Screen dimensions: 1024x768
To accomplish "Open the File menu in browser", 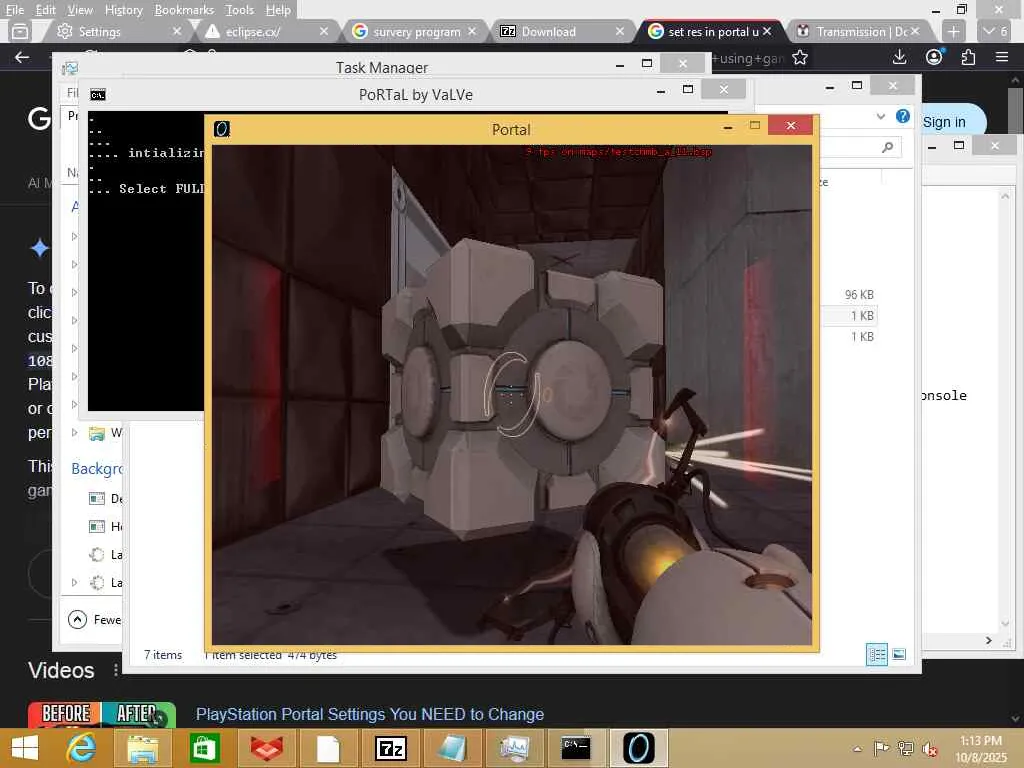I will point(14,10).
